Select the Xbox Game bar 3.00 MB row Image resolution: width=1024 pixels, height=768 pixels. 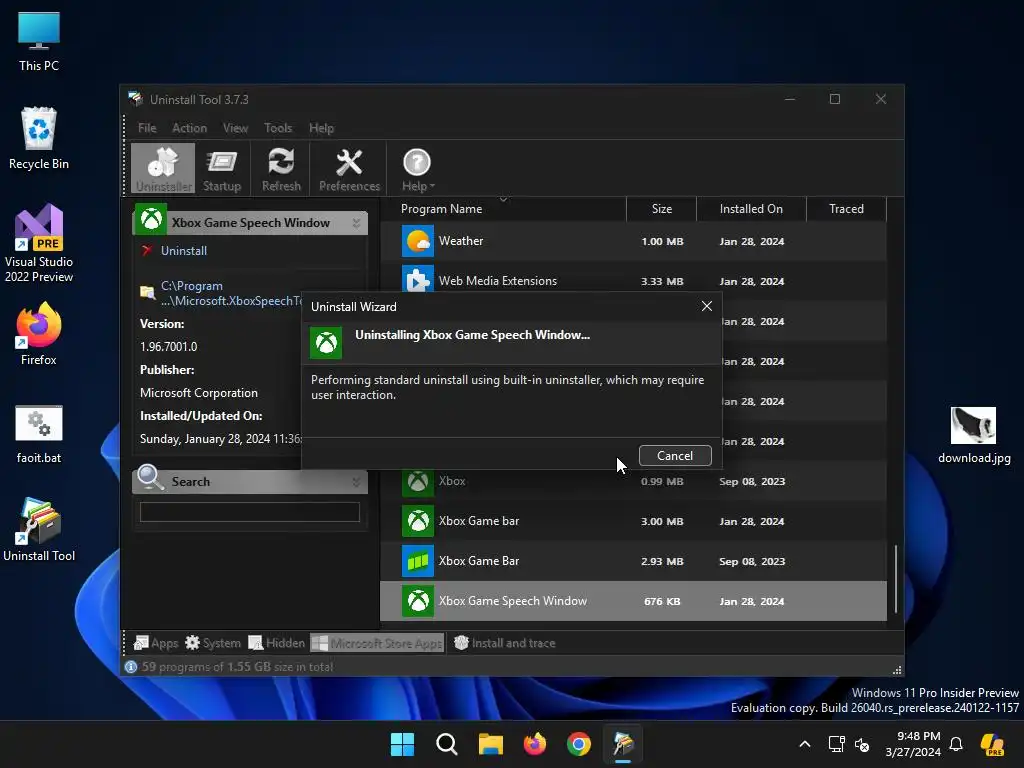[x=633, y=521]
